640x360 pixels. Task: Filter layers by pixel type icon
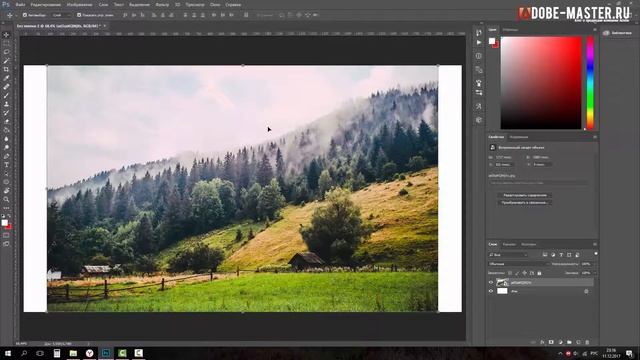[x=545, y=255]
